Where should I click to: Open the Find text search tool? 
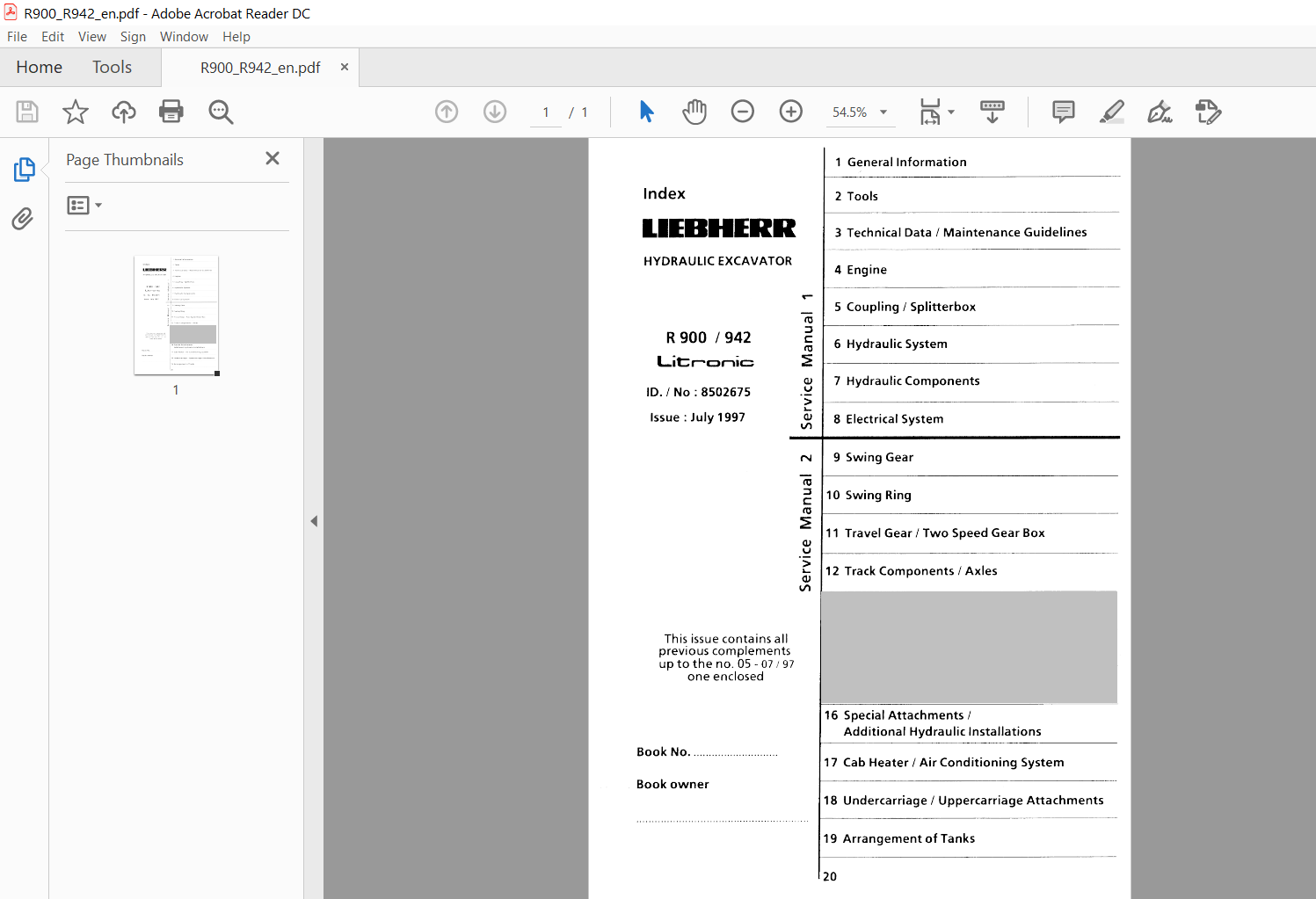[221, 112]
